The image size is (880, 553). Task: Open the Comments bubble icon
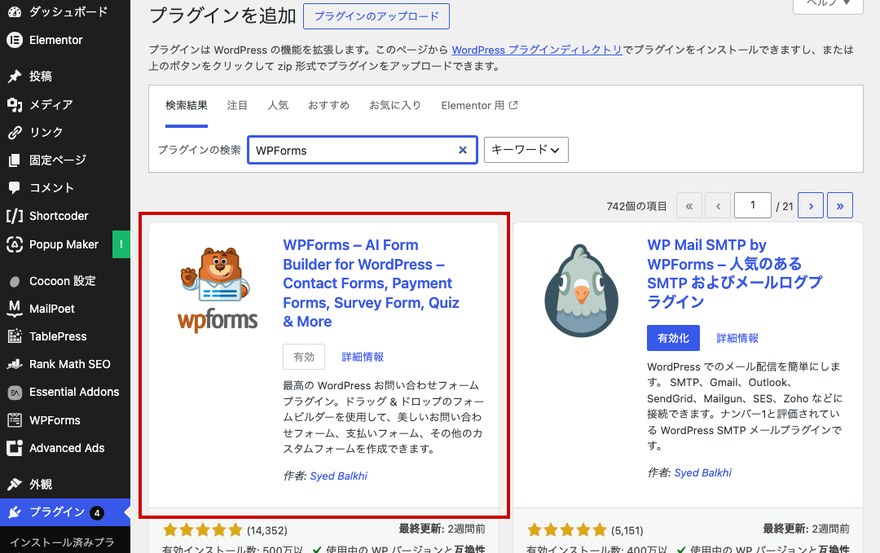(15, 188)
